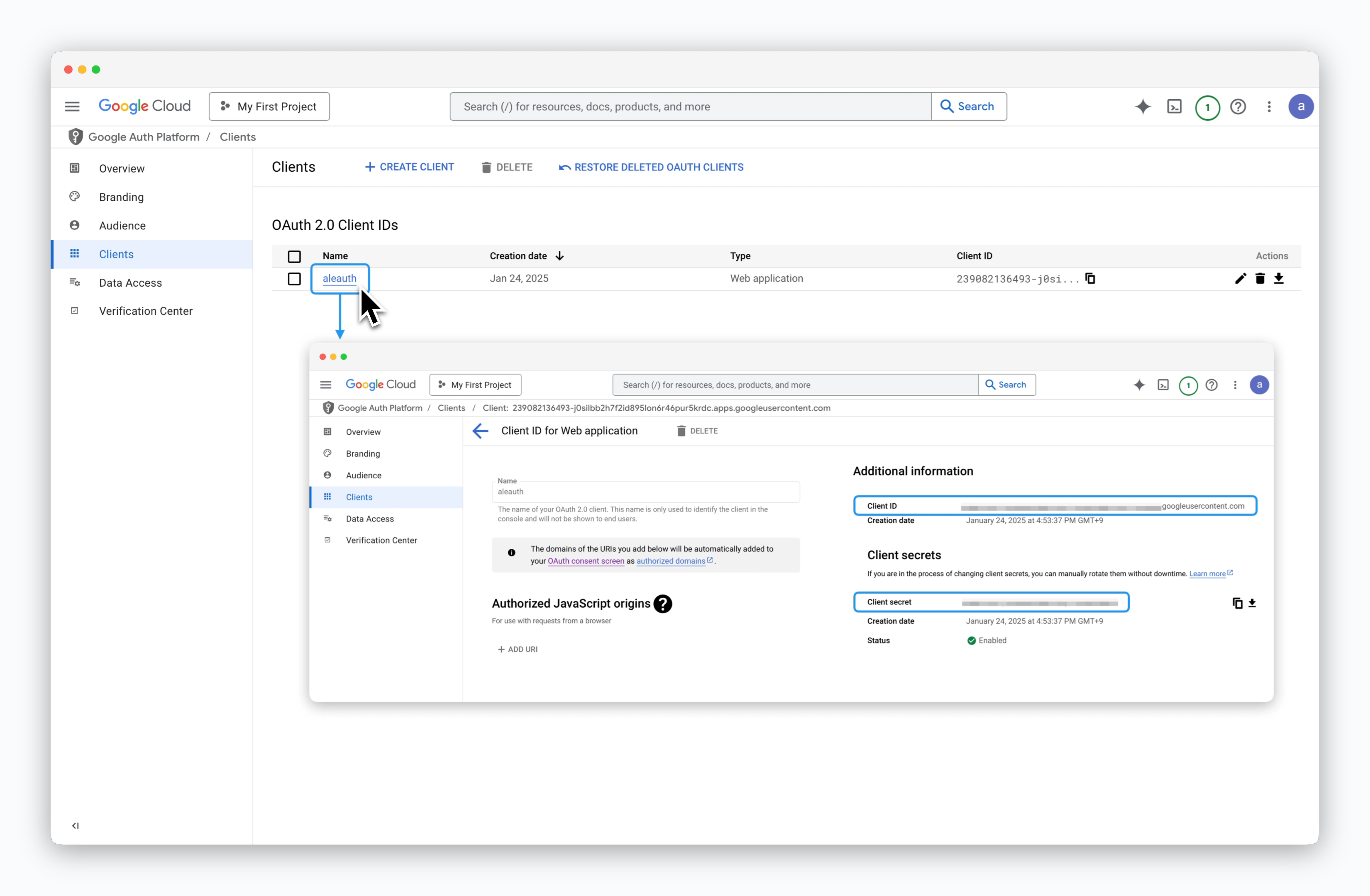1370x896 pixels.
Task: Download the client secret
Action: pos(1252,603)
